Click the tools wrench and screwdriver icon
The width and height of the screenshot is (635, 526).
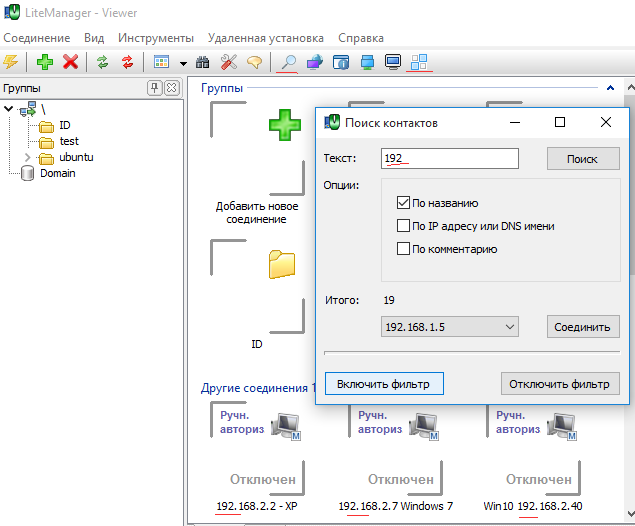click(229, 62)
